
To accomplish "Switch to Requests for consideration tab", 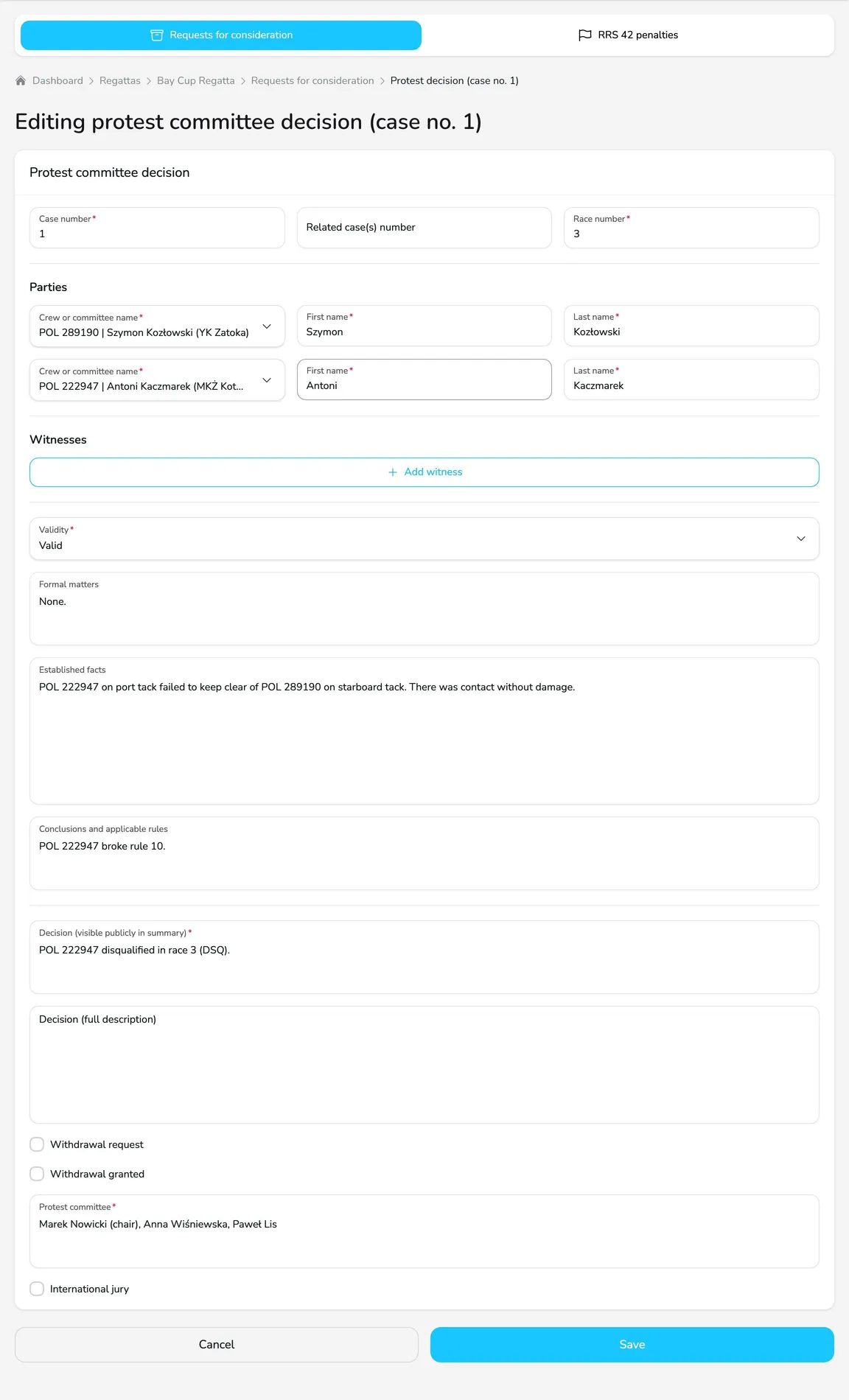I will click(221, 35).
